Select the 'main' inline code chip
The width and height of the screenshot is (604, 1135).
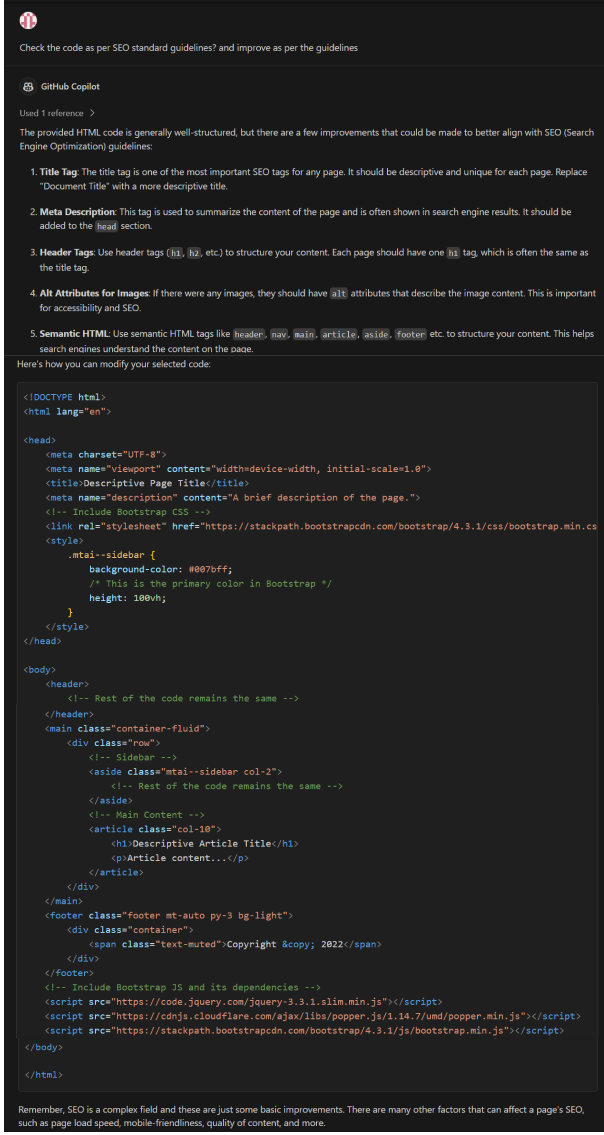pyautogui.click(x=304, y=335)
